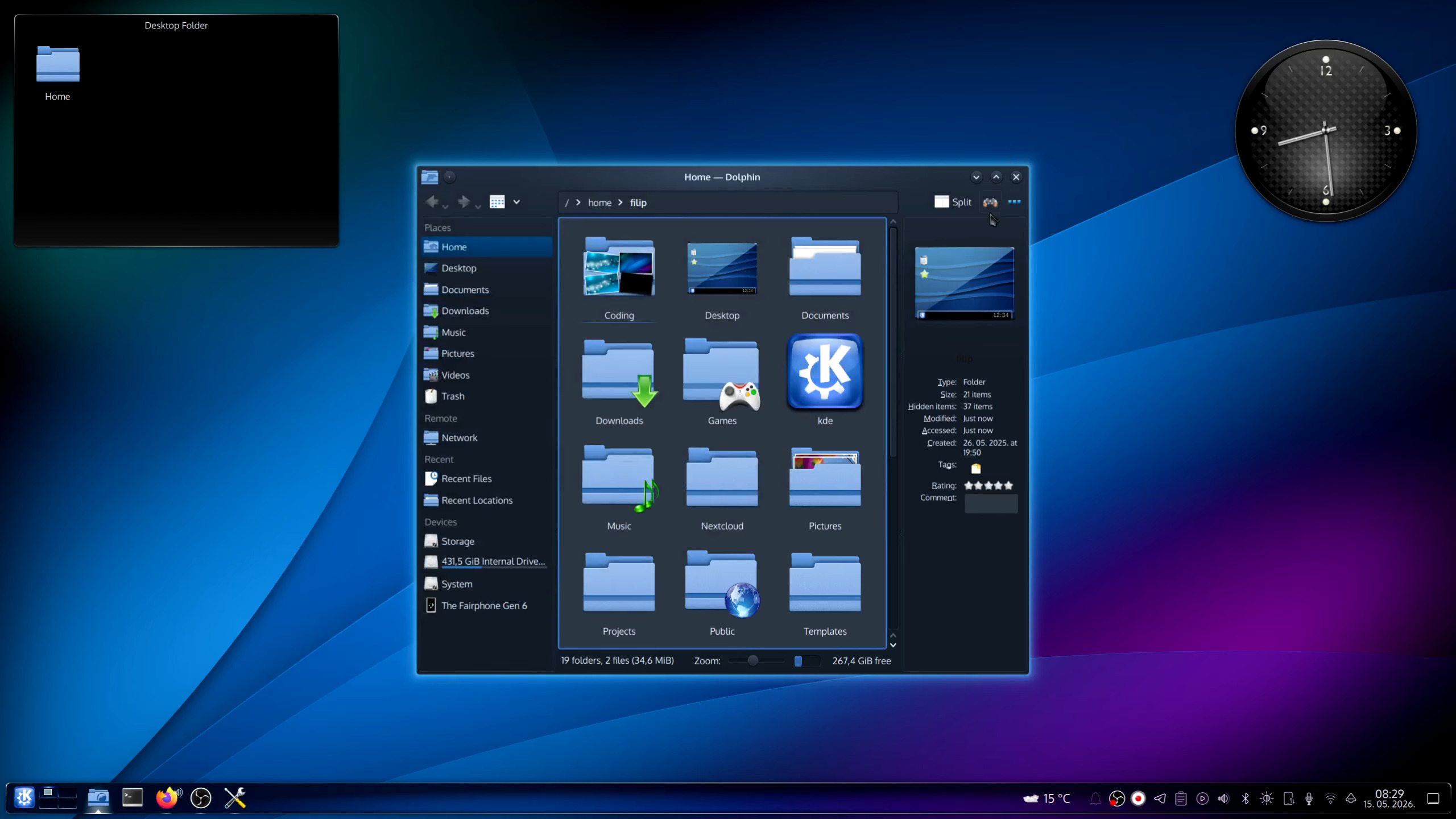Click the free disk space bar

[x=807, y=661]
